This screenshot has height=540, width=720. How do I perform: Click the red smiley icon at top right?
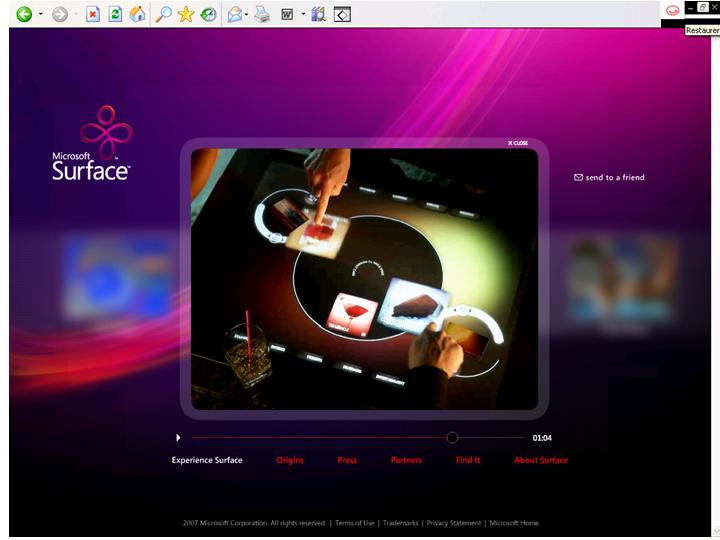tap(672, 10)
